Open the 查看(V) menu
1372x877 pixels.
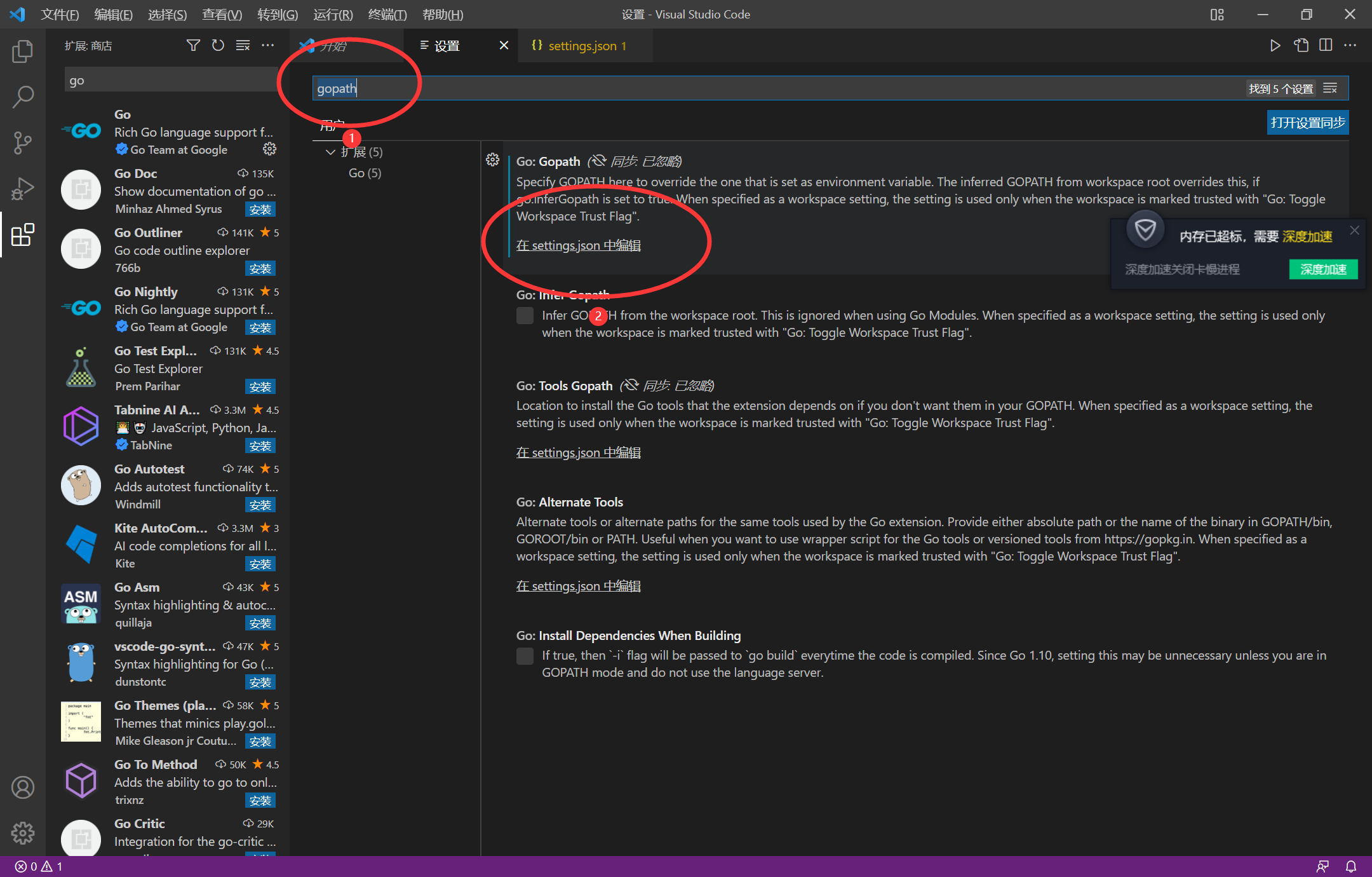click(222, 15)
